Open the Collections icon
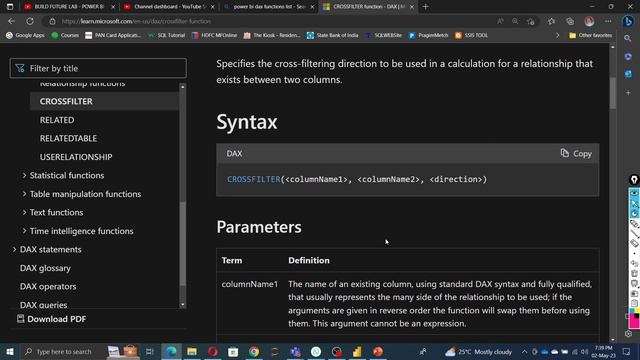640x360 pixels. pyautogui.click(x=570, y=21)
